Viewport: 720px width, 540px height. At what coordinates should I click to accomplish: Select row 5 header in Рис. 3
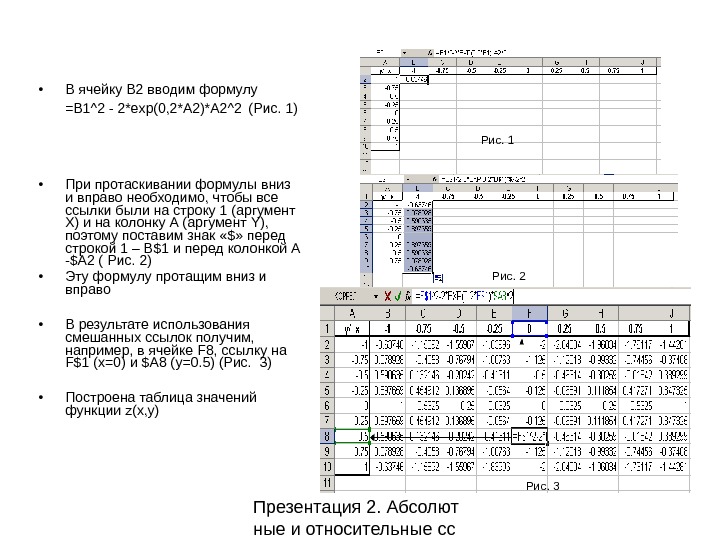coord(327,390)
